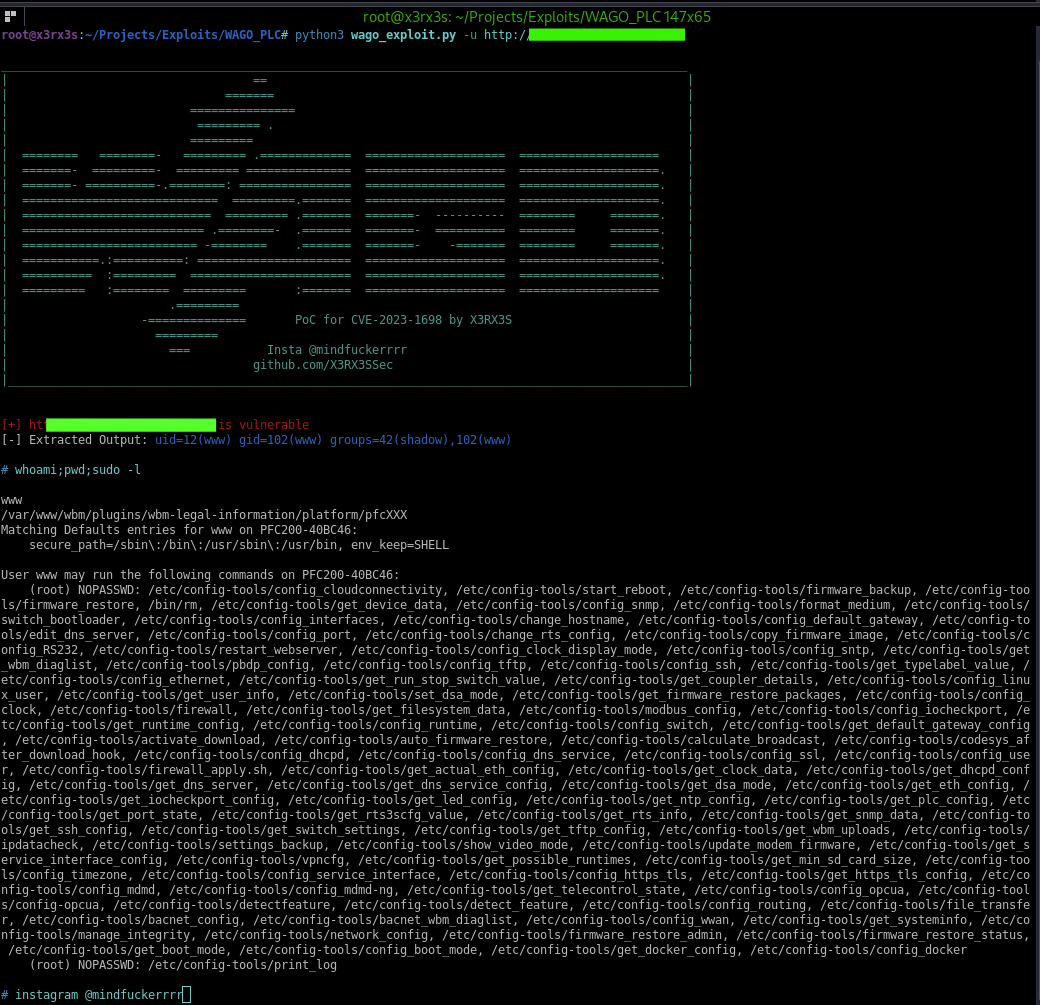1040x1005 pixels.
Task: Click '/etc/config-tools/config_docker' entry
Action: point(859,950)
